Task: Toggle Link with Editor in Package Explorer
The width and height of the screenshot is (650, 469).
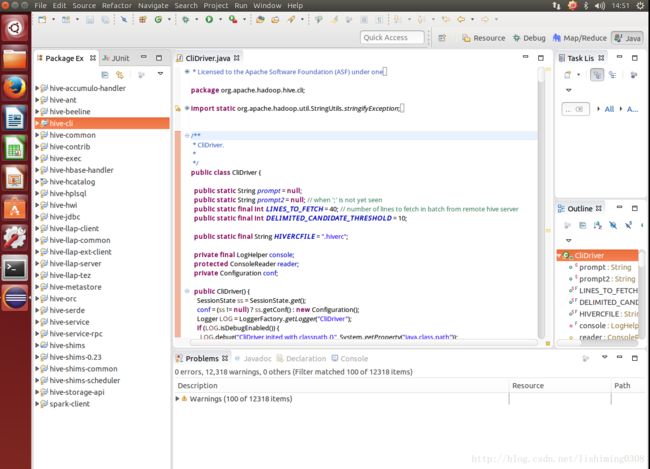Action: pyautogui.click(x=120, y=75)
